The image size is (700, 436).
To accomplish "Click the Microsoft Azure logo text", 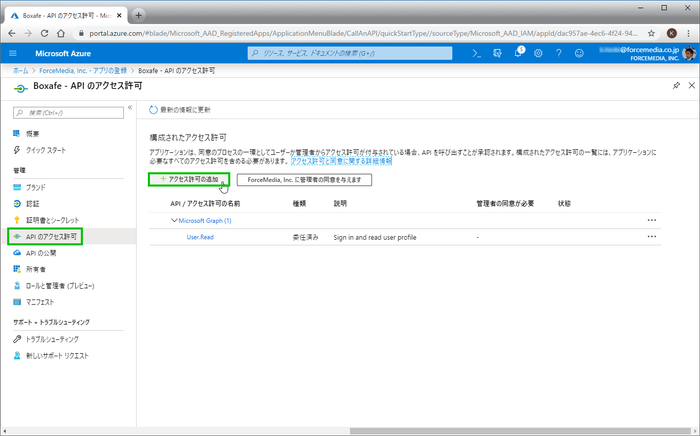I will point(63,54).
